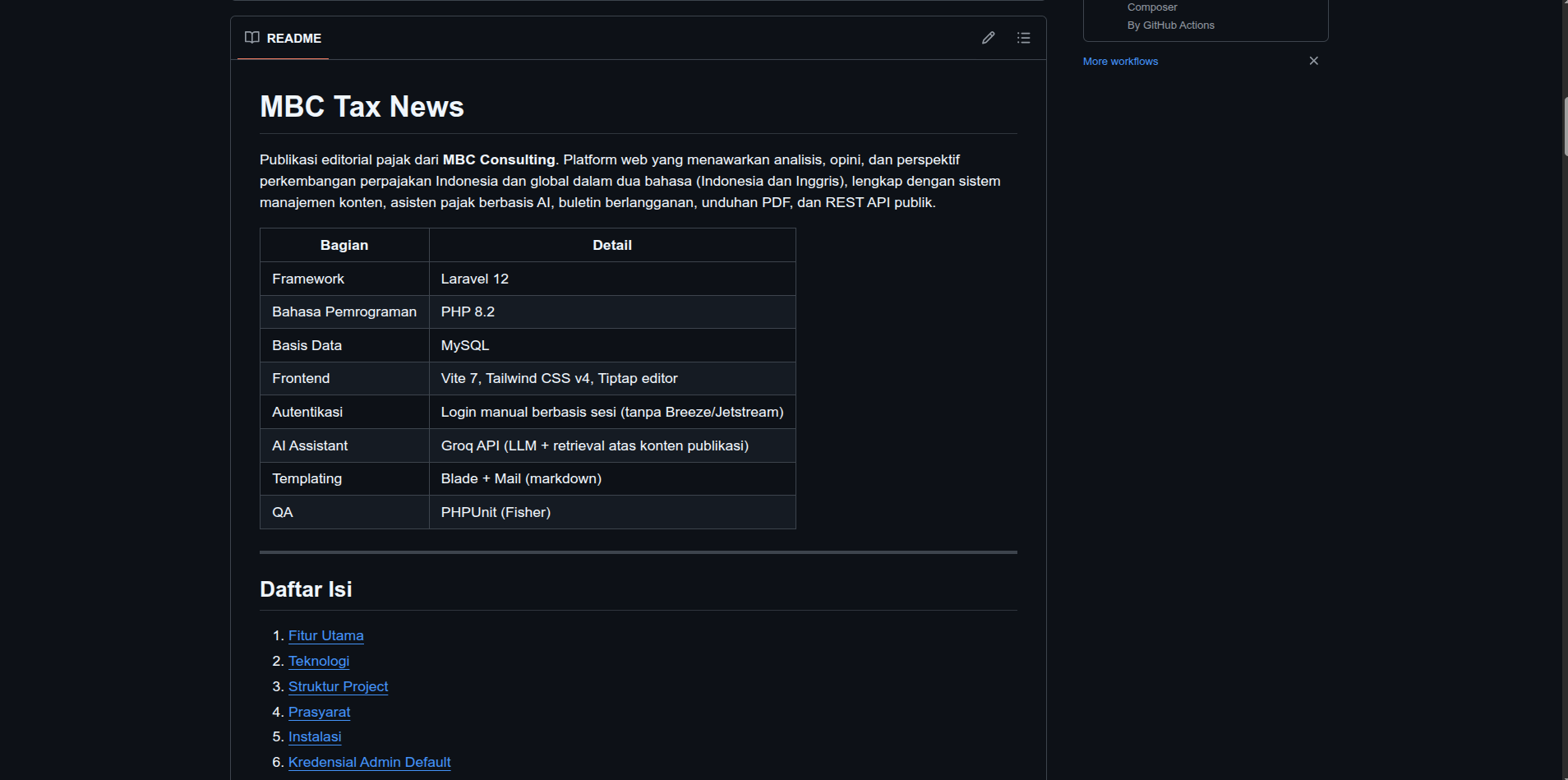Click the Composer workflow label
The image size is (1568, 780).
tap(1152, 7)
